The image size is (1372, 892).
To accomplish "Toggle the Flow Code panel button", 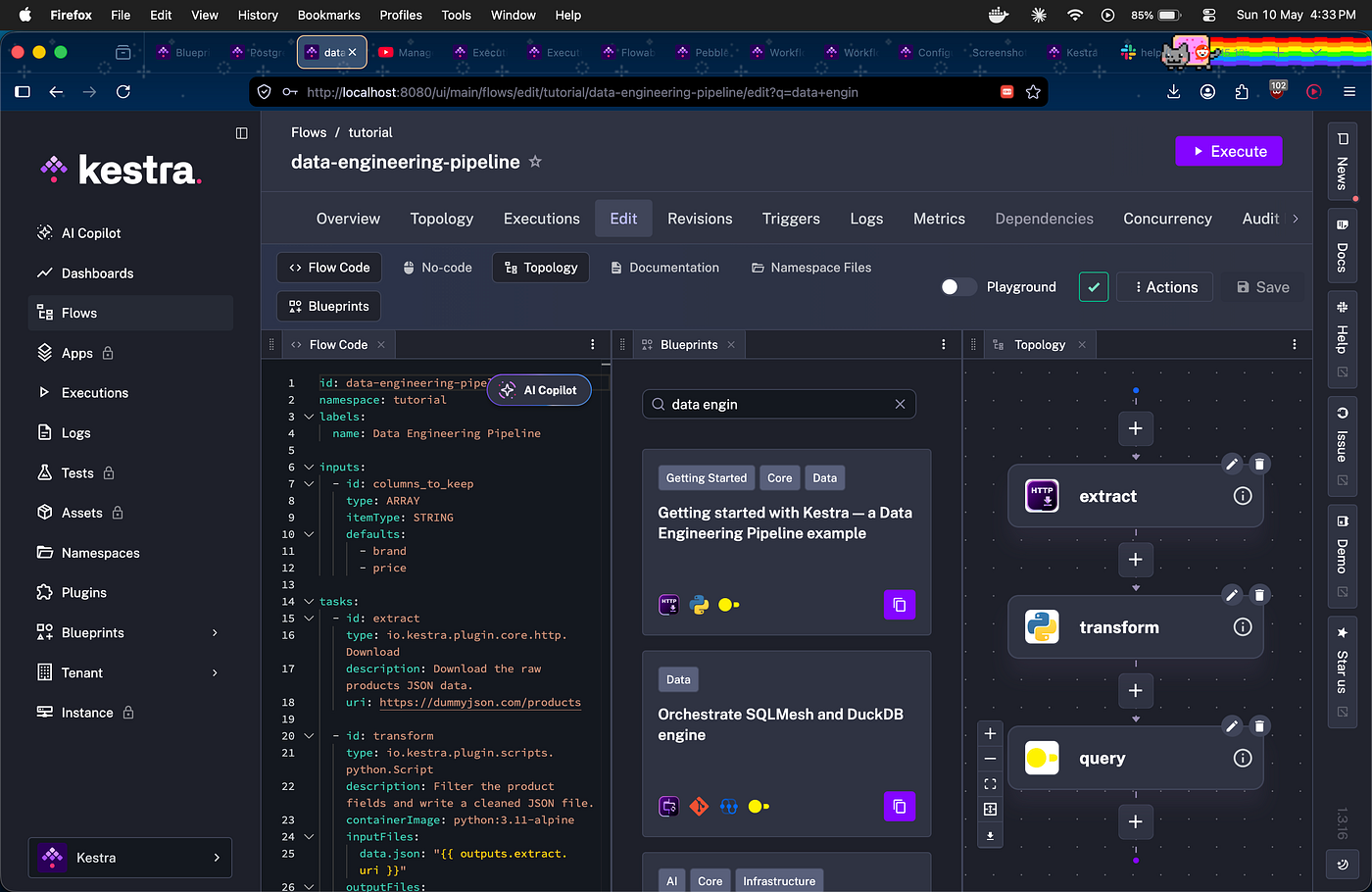I will [x=329, y=268].
